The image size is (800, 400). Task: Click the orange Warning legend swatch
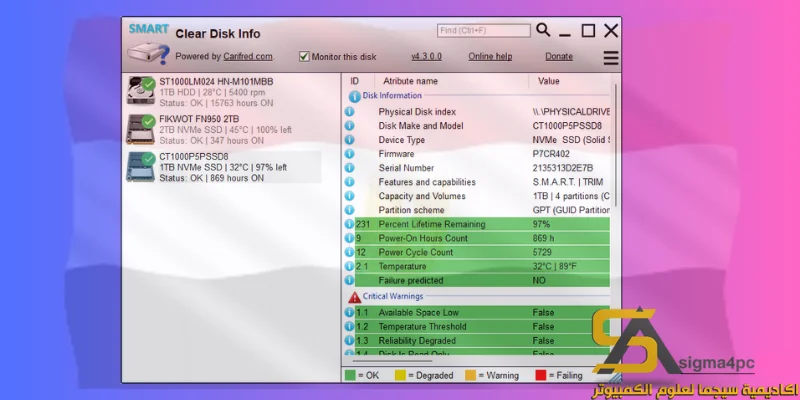point(470,375)
